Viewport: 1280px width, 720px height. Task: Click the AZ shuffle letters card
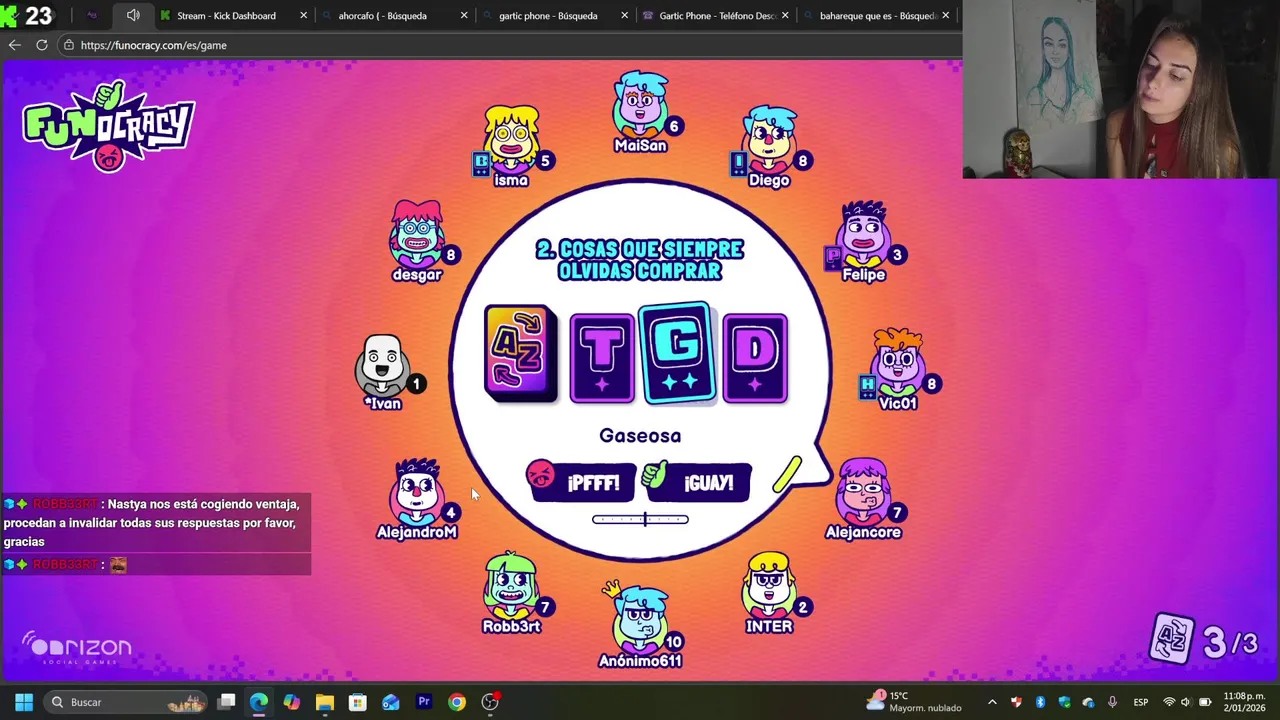[520, 354]
